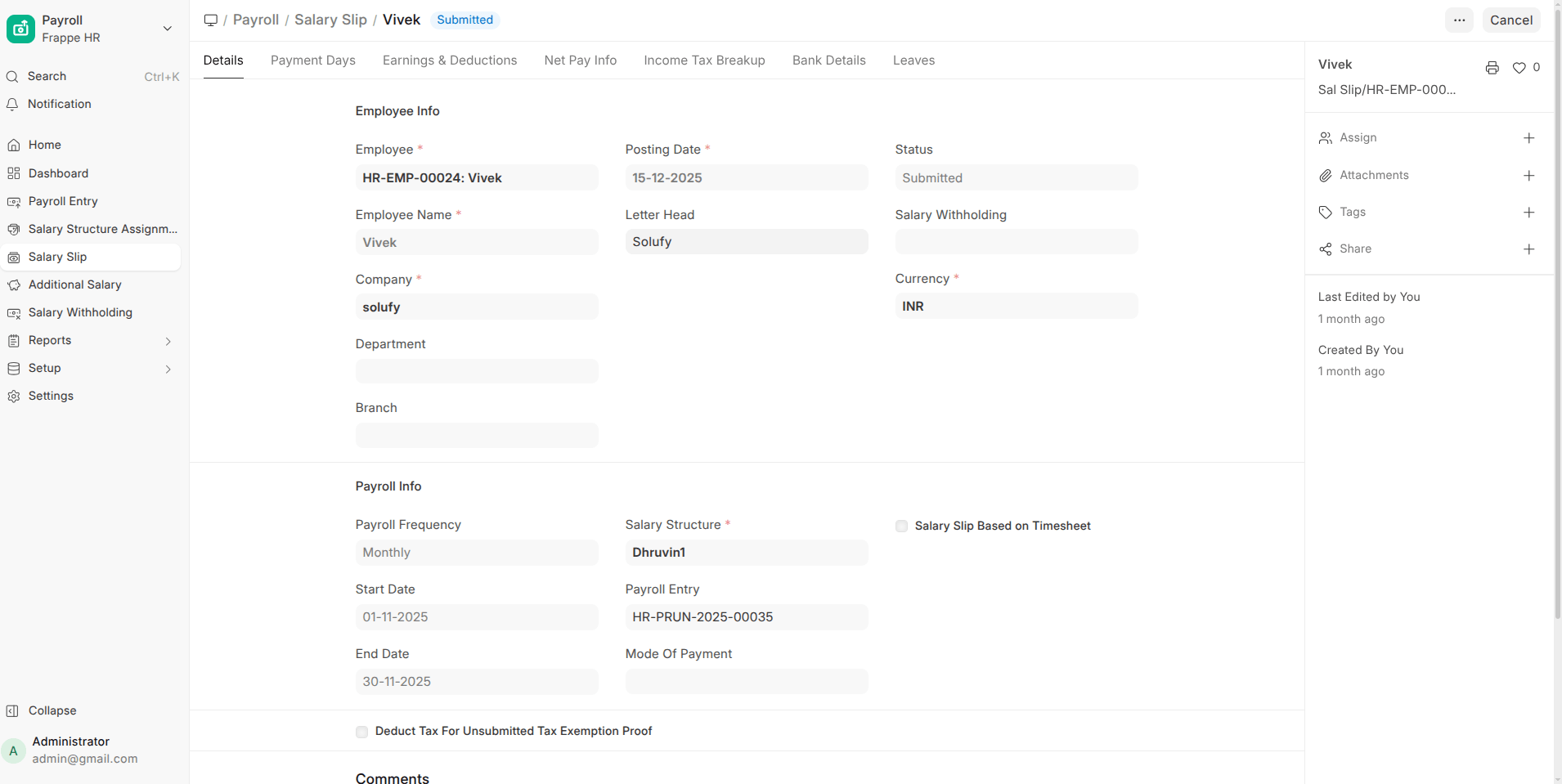Click the Mode Of Payment field
This screenshot has width=1562, height=784.
click(746, 682)
